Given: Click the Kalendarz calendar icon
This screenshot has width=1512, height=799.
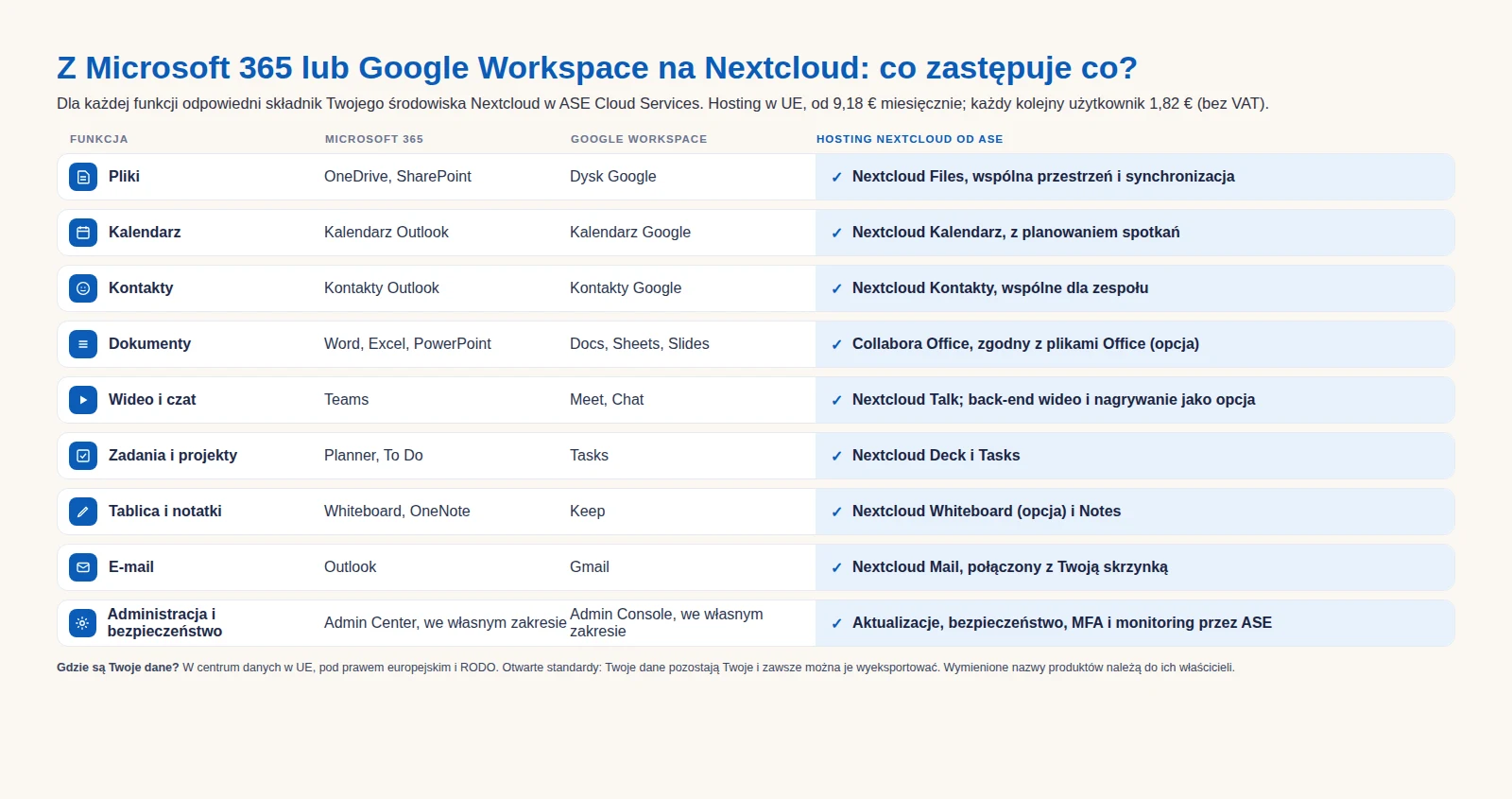Looking at the screenshot, I should click(83, 233).
